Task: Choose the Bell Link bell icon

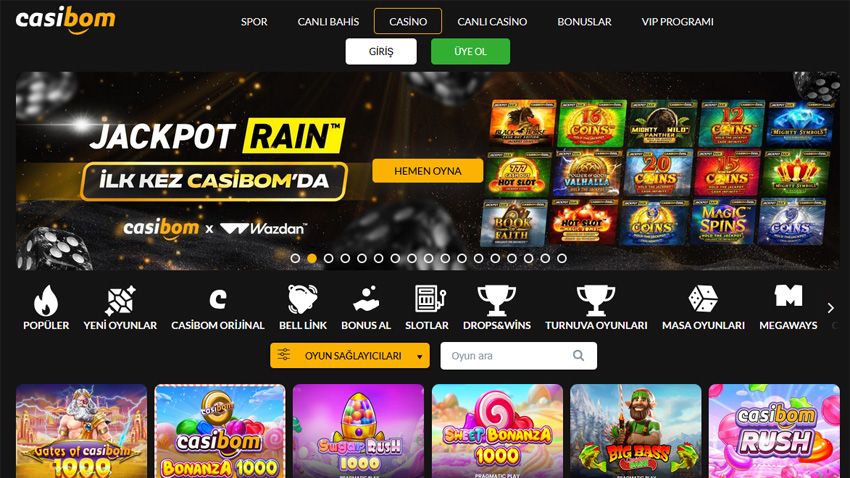Action: coord(302,300)
